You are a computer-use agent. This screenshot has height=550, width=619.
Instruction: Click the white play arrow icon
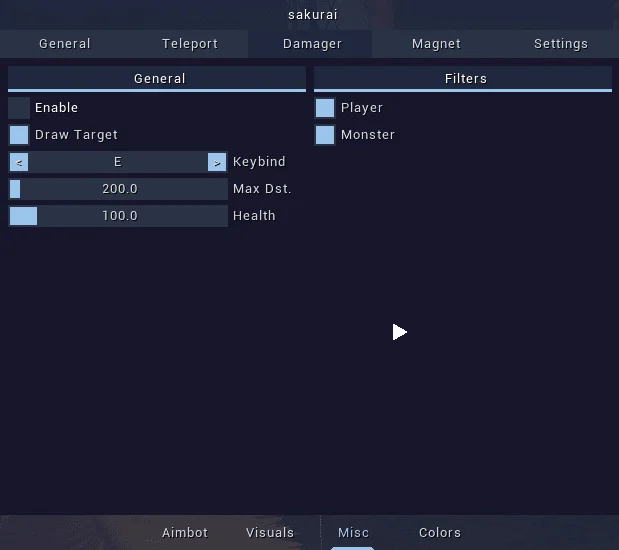[400, 332]
